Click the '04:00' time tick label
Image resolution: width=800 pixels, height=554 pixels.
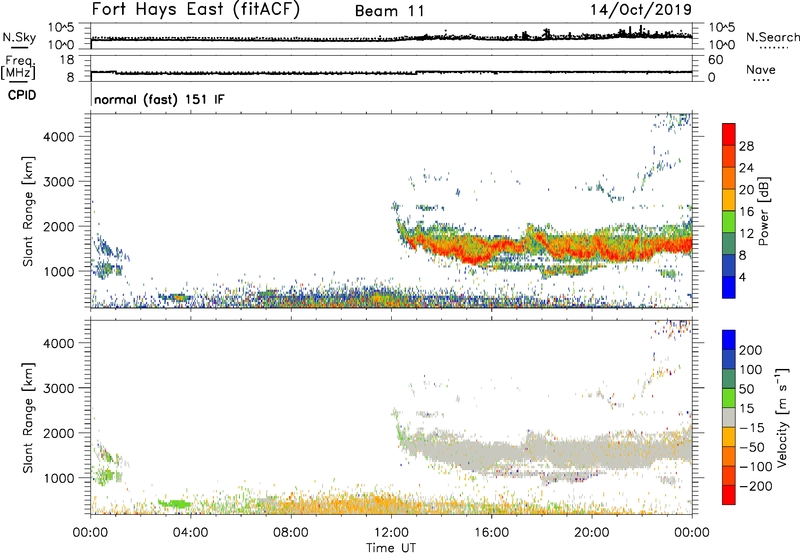(190, 533)
